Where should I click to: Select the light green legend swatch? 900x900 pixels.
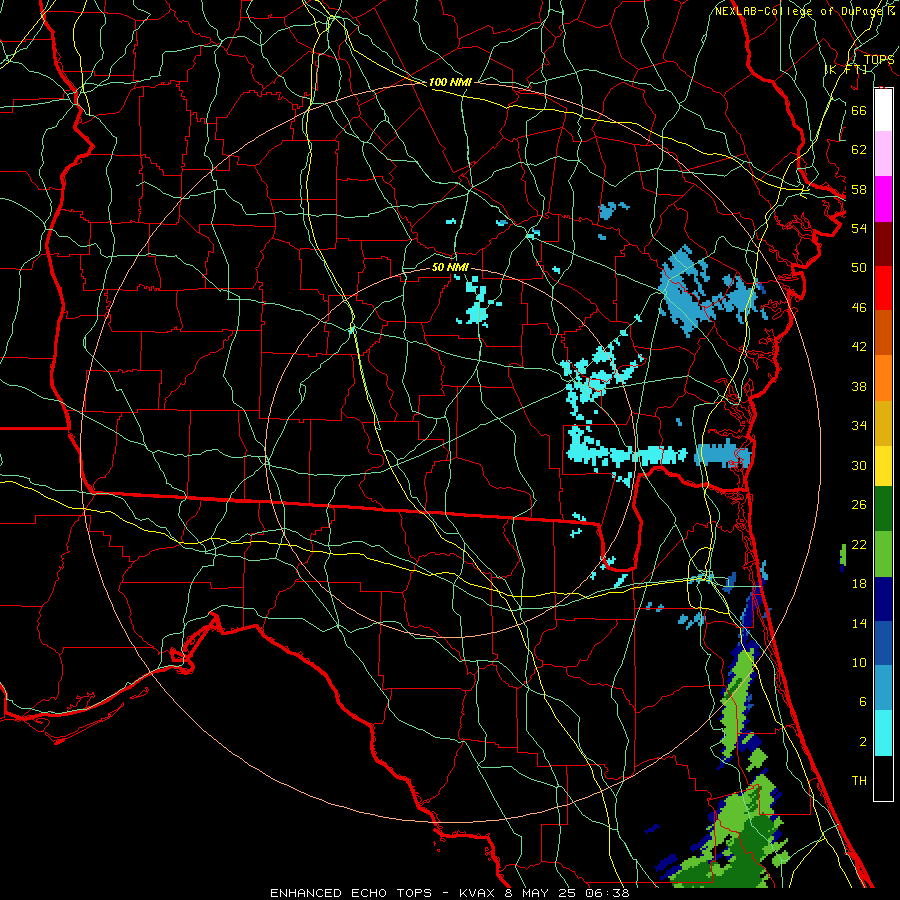pyautogui.click(x=883, y=554)
